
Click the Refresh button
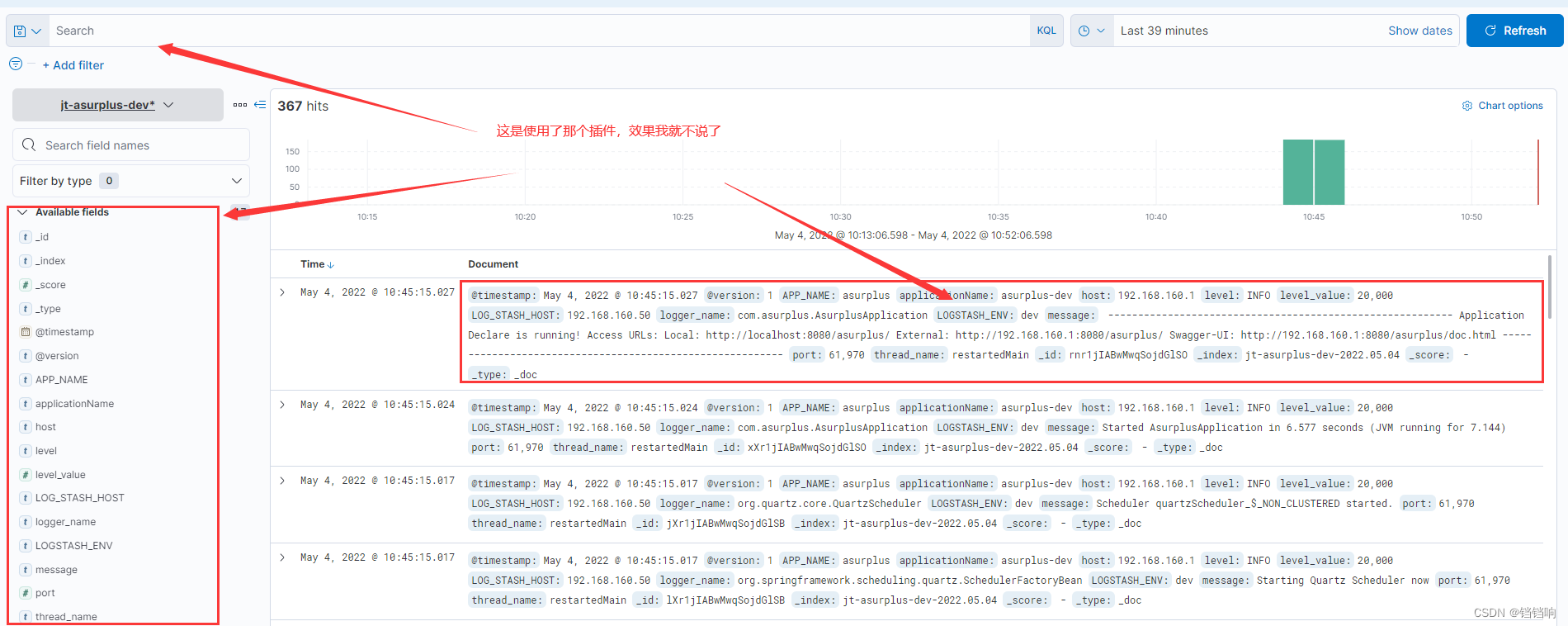coord(1514,31)
